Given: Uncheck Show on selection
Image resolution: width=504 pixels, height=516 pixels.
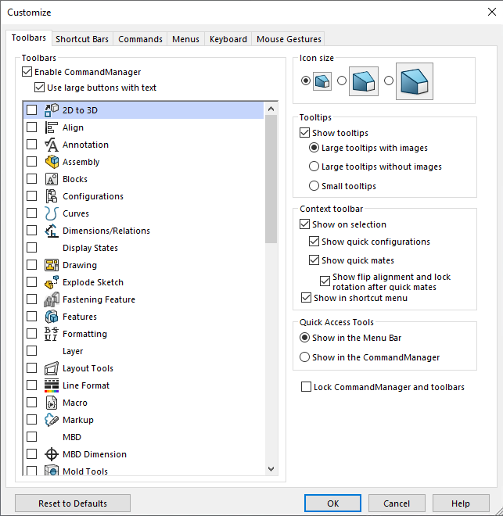Looking at the screenshot, I should (305, 224).
